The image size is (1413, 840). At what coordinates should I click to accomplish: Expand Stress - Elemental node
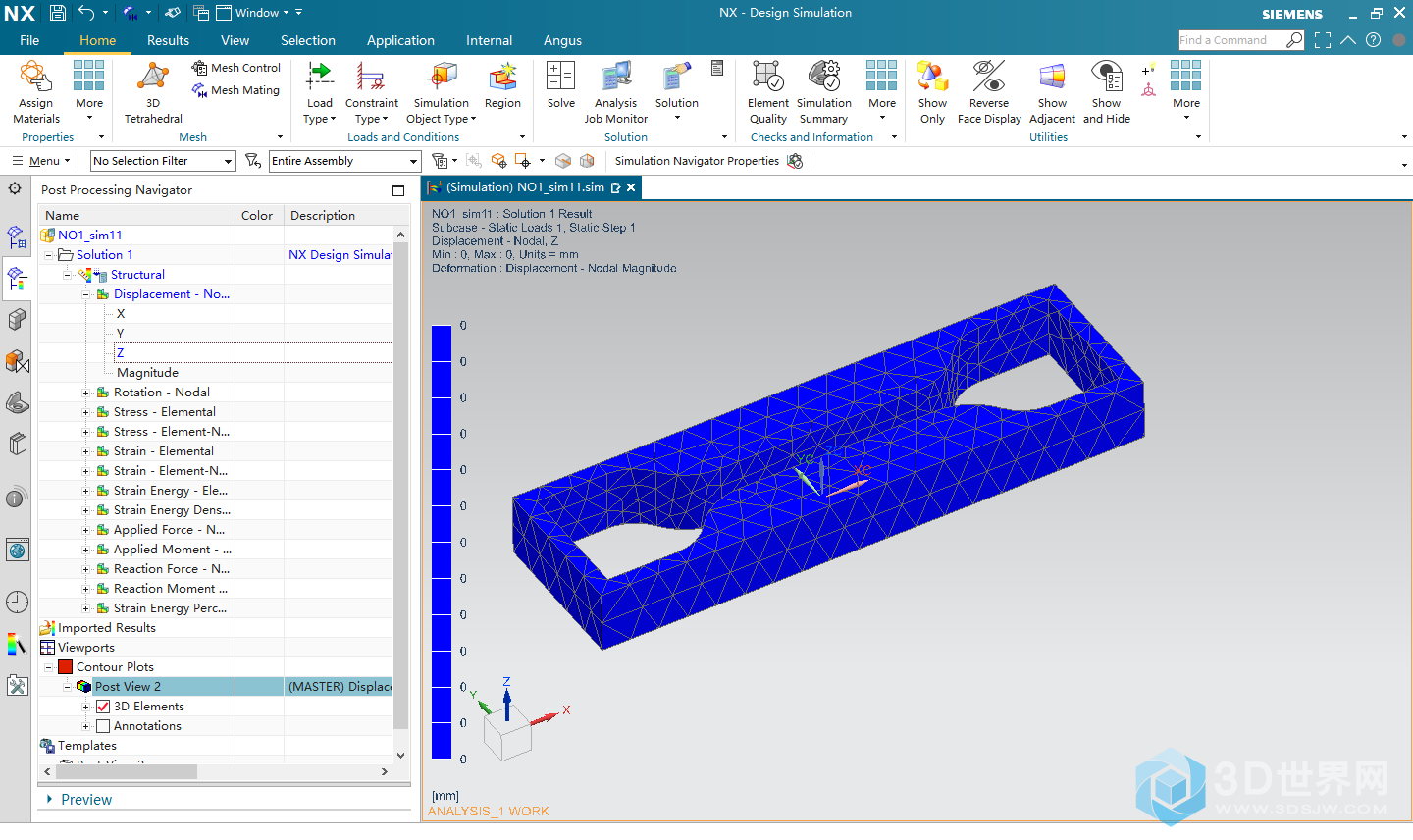85,412
